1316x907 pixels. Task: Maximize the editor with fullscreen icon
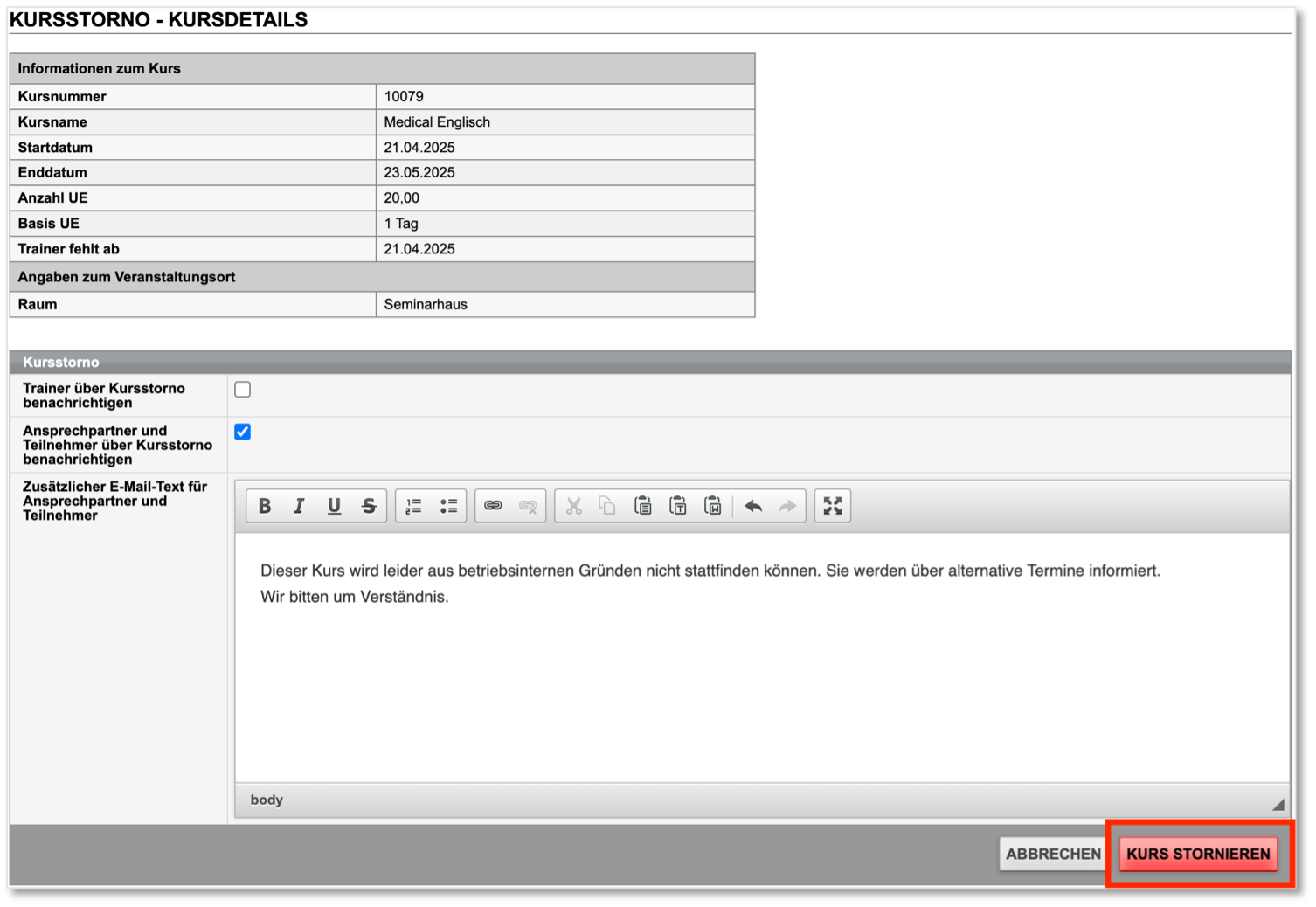833,506
